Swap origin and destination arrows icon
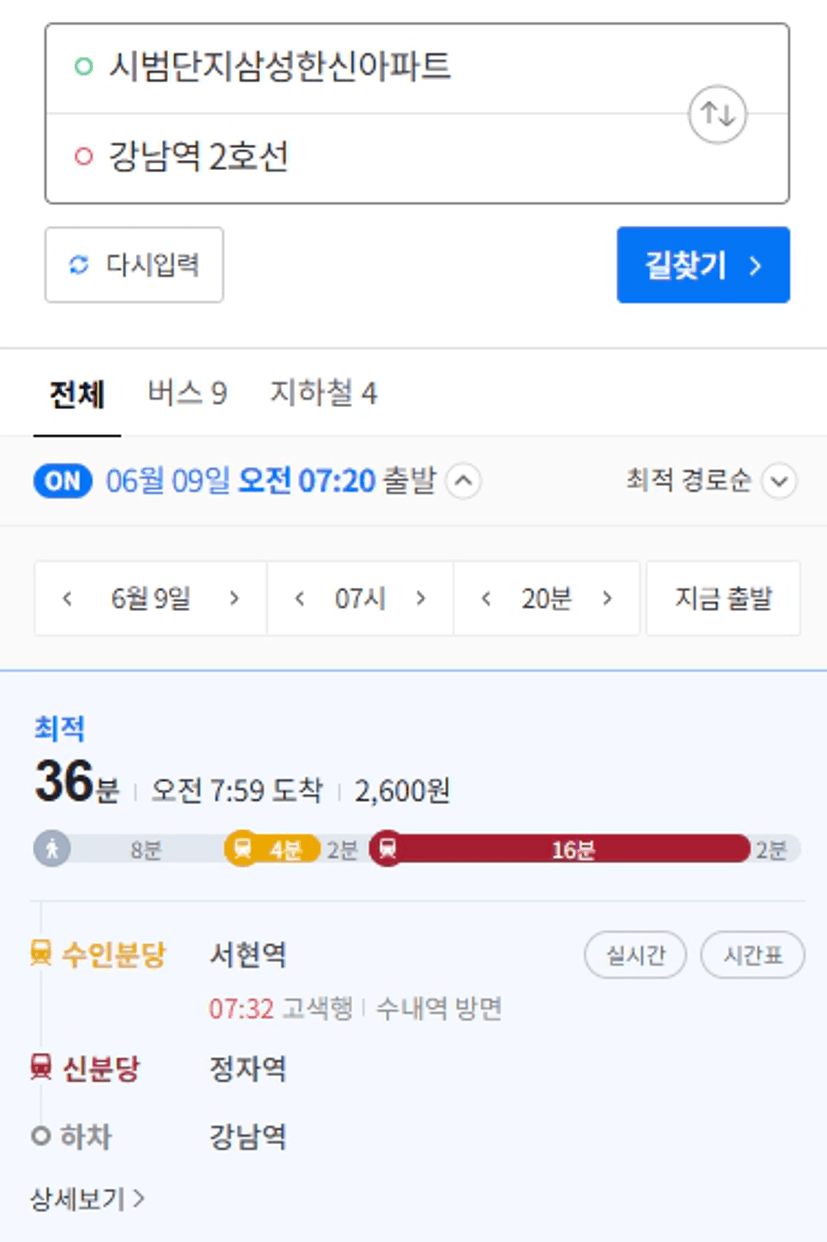Screen dimensions: 827x1242 coord(718,114)
